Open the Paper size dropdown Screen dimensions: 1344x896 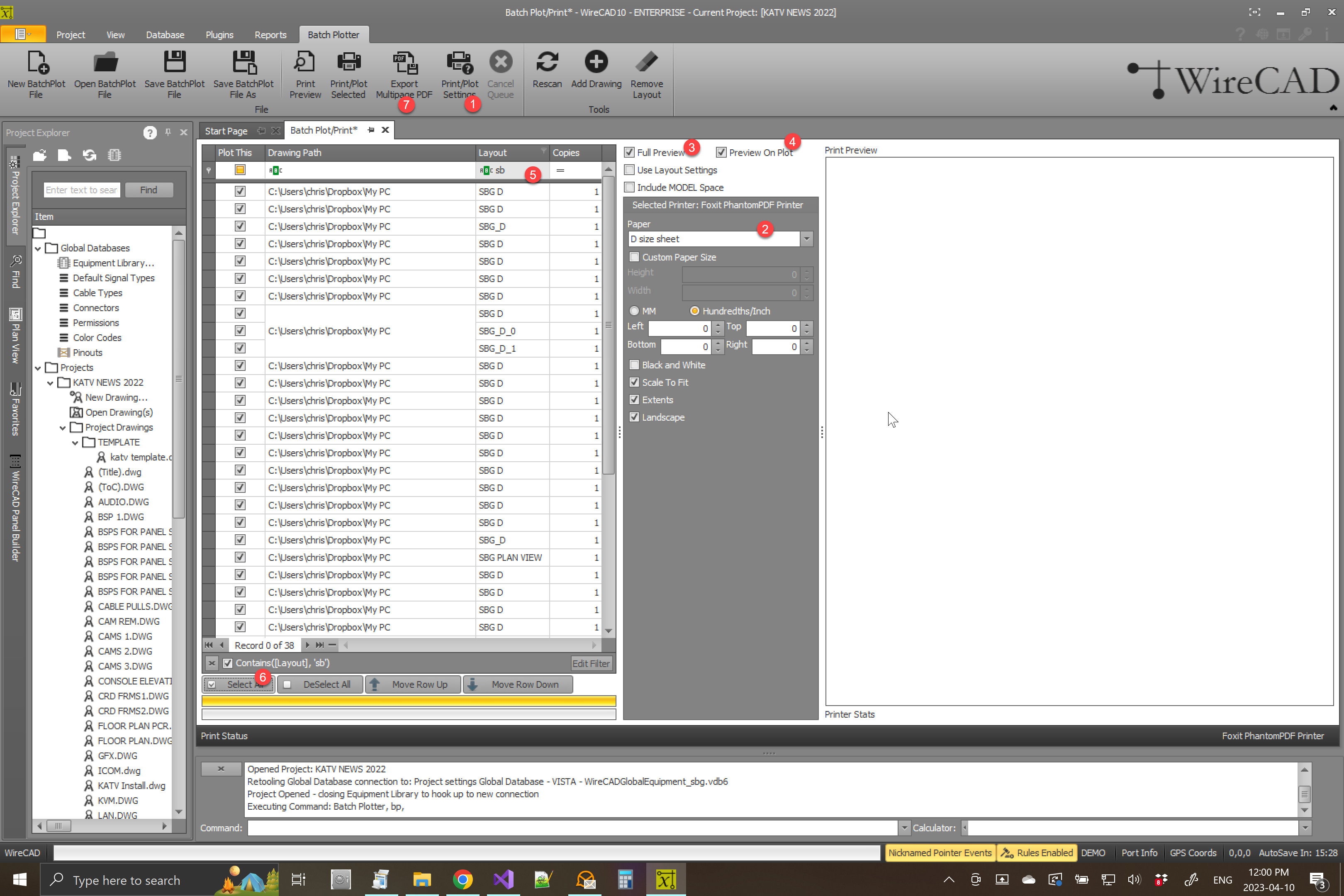pyautogui.click(x=806, y=239)
